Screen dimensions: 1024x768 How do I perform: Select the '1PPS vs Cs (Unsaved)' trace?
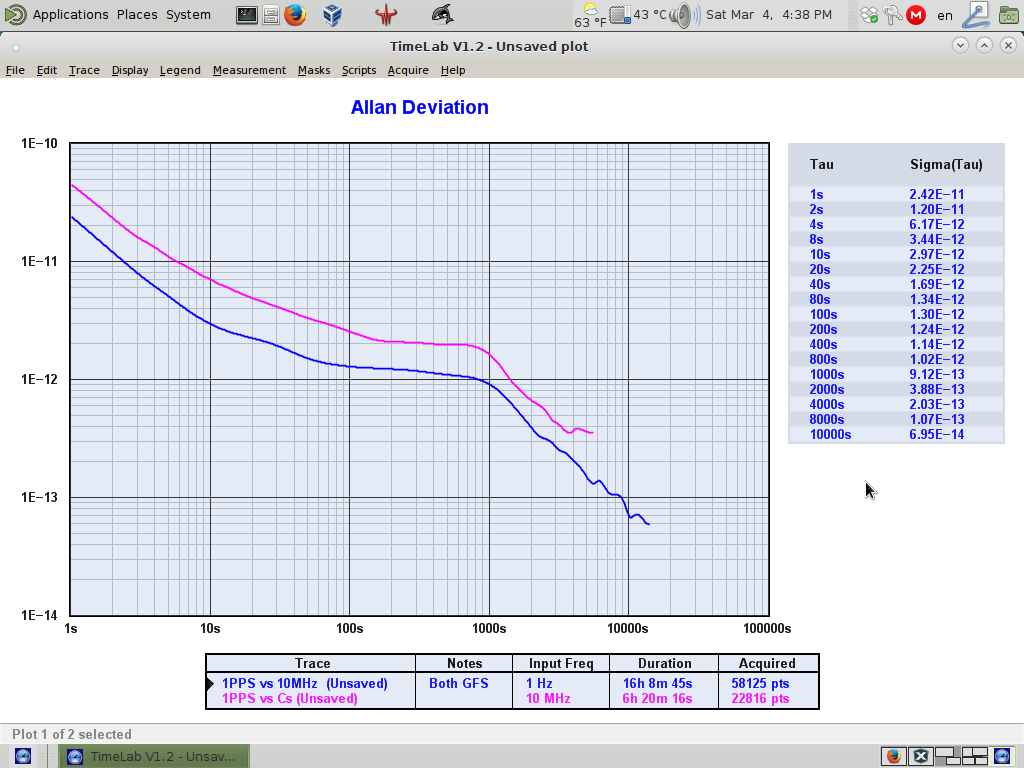[x=290, y=698]
